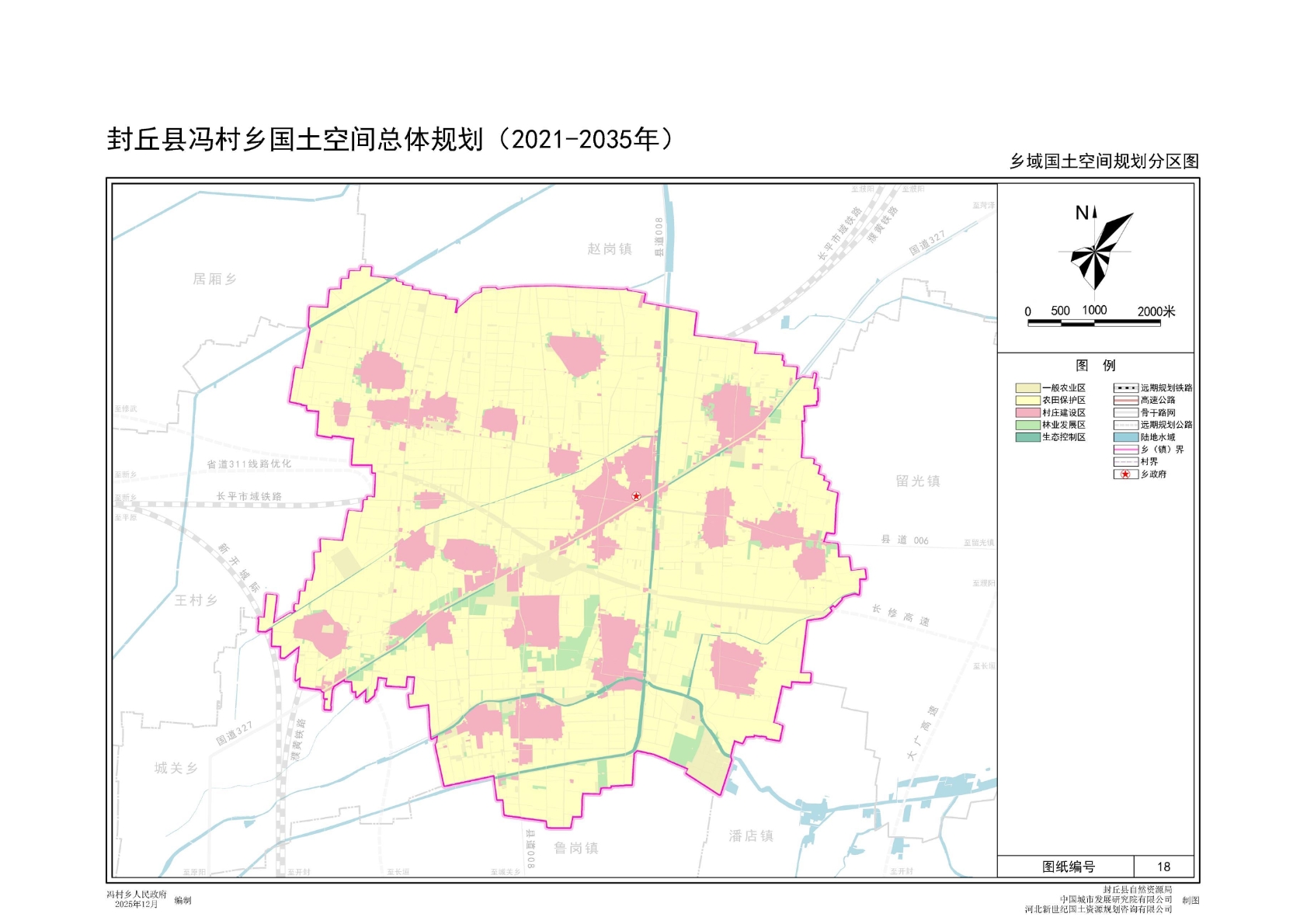Image resolution: width=1307 pixels, height=924 pixels.
Task: Click the 远期规划铁路 legend line symbol
Action: click(x=1125, y=388)
